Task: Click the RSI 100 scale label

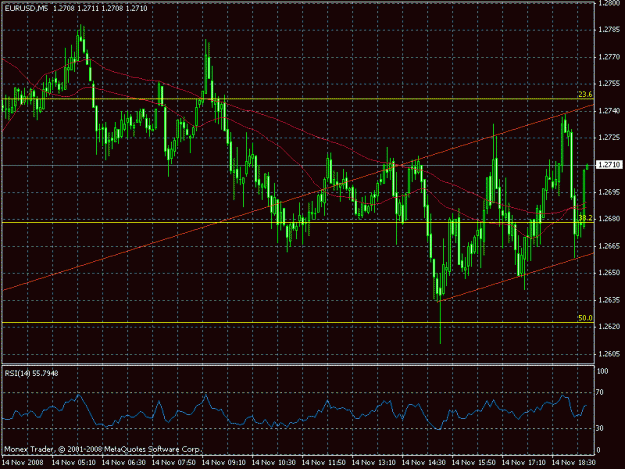Action: tap(602, 371)
